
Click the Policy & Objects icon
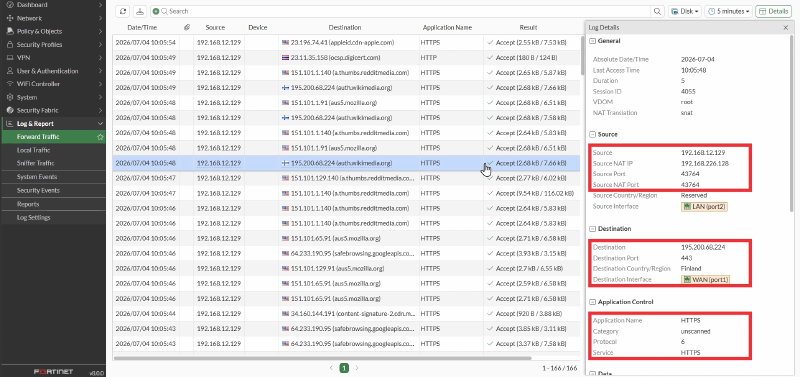(x=10, y=31)
